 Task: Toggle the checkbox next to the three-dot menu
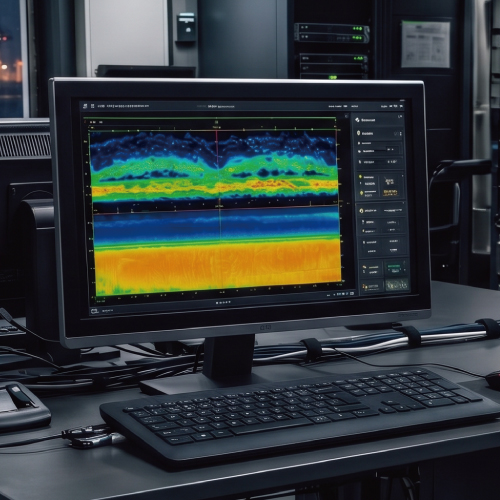point(396,134)
